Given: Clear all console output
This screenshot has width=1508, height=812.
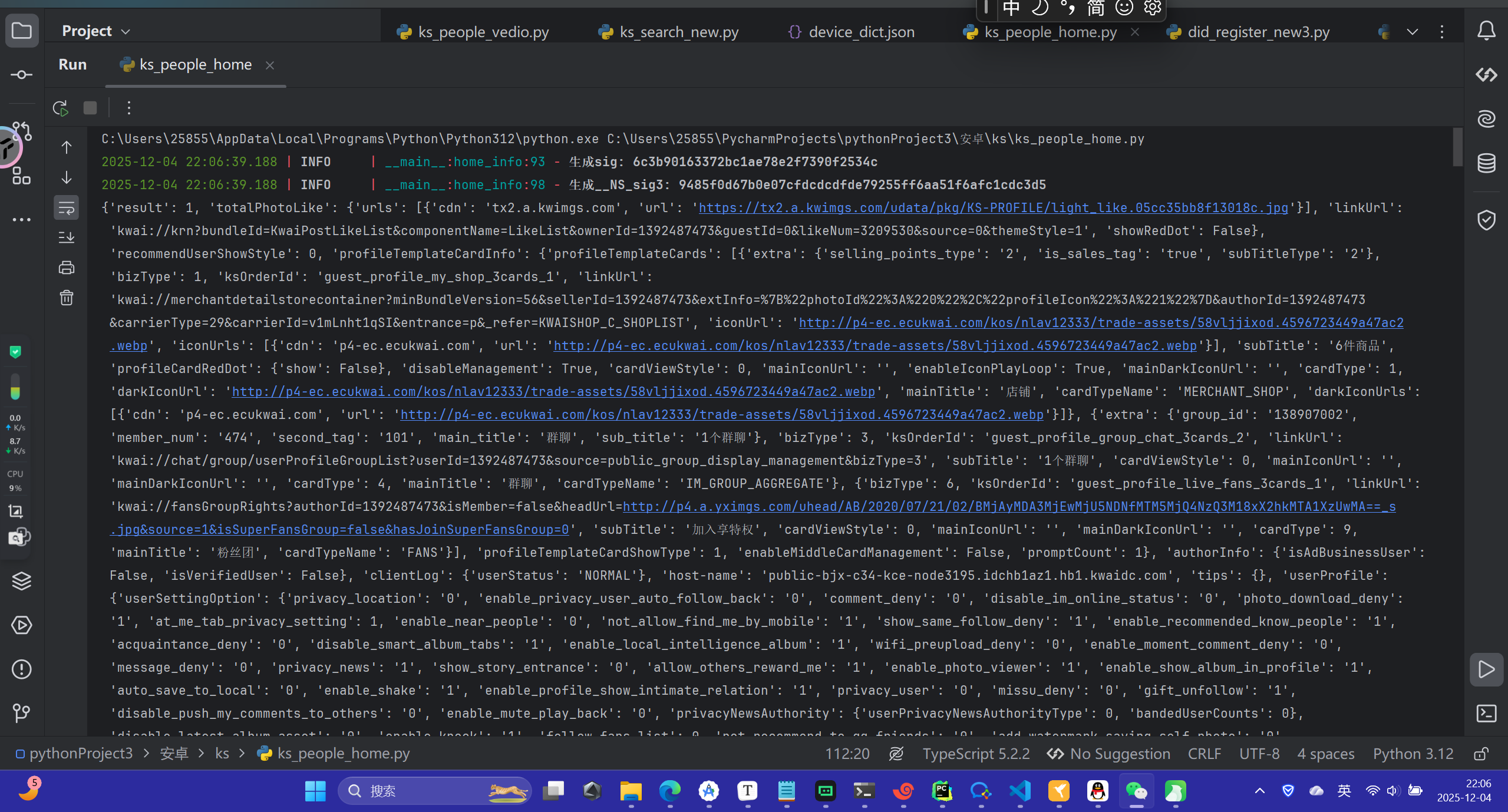Looking at the screenshot, I should coord(67,298).
